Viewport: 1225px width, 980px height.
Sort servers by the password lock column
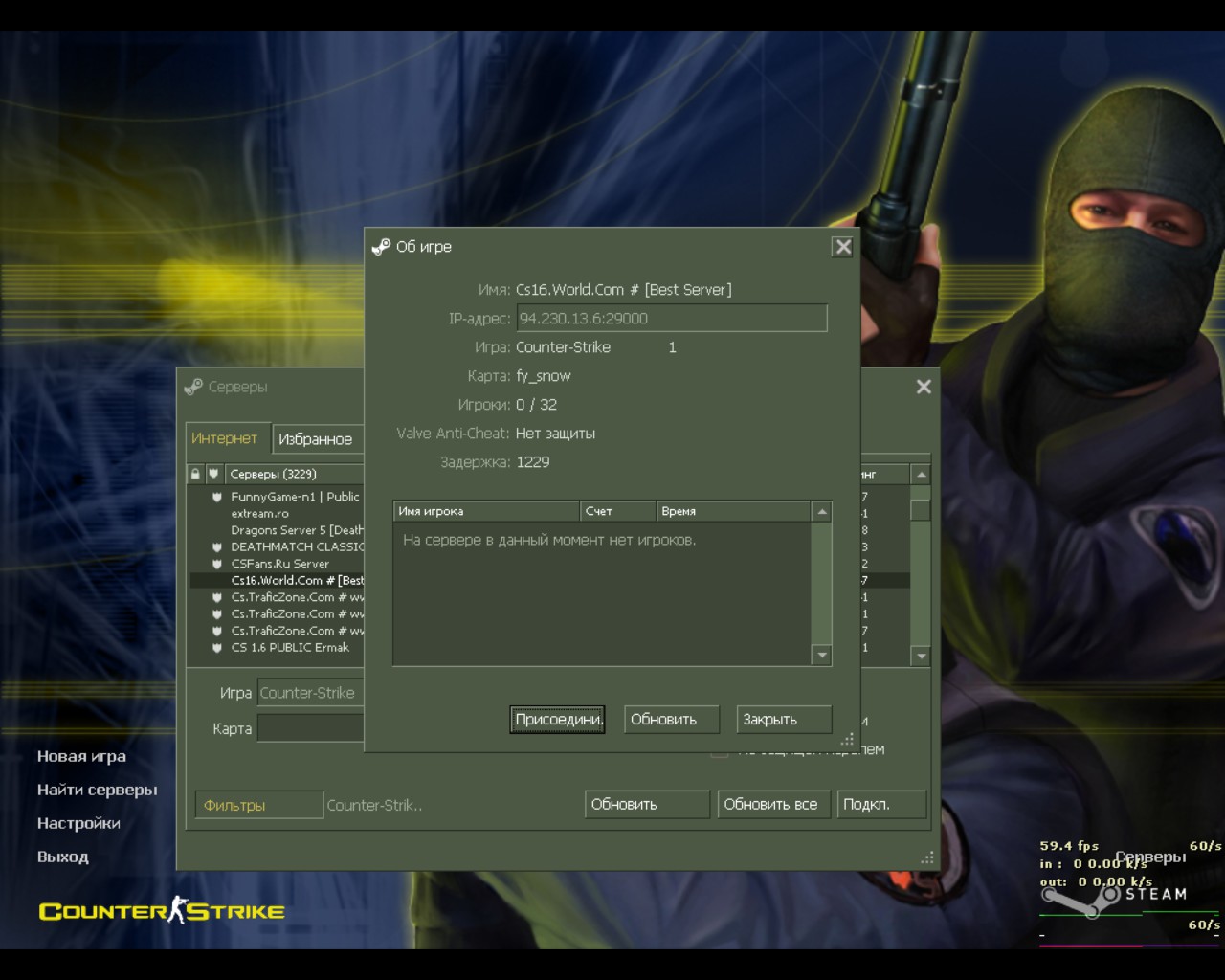click(x=195, y=474)
